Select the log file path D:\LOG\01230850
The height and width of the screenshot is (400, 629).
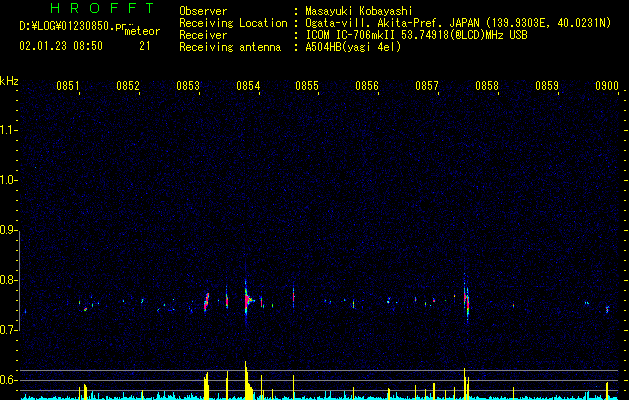click(x=72, y=26)
